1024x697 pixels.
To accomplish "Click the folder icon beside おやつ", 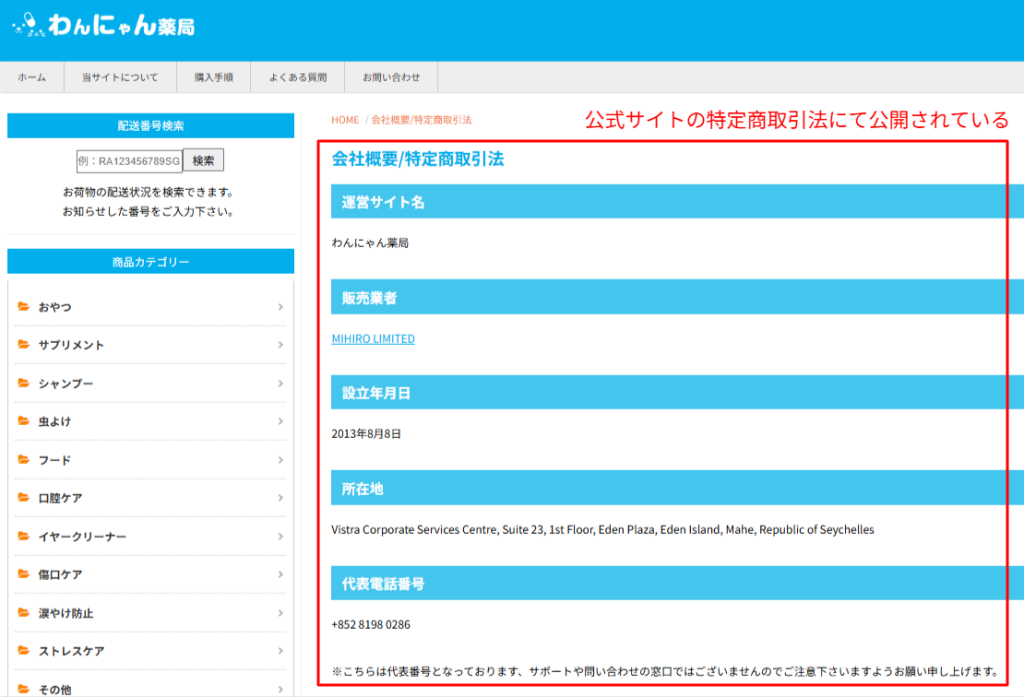I will (x=24, y=306).
